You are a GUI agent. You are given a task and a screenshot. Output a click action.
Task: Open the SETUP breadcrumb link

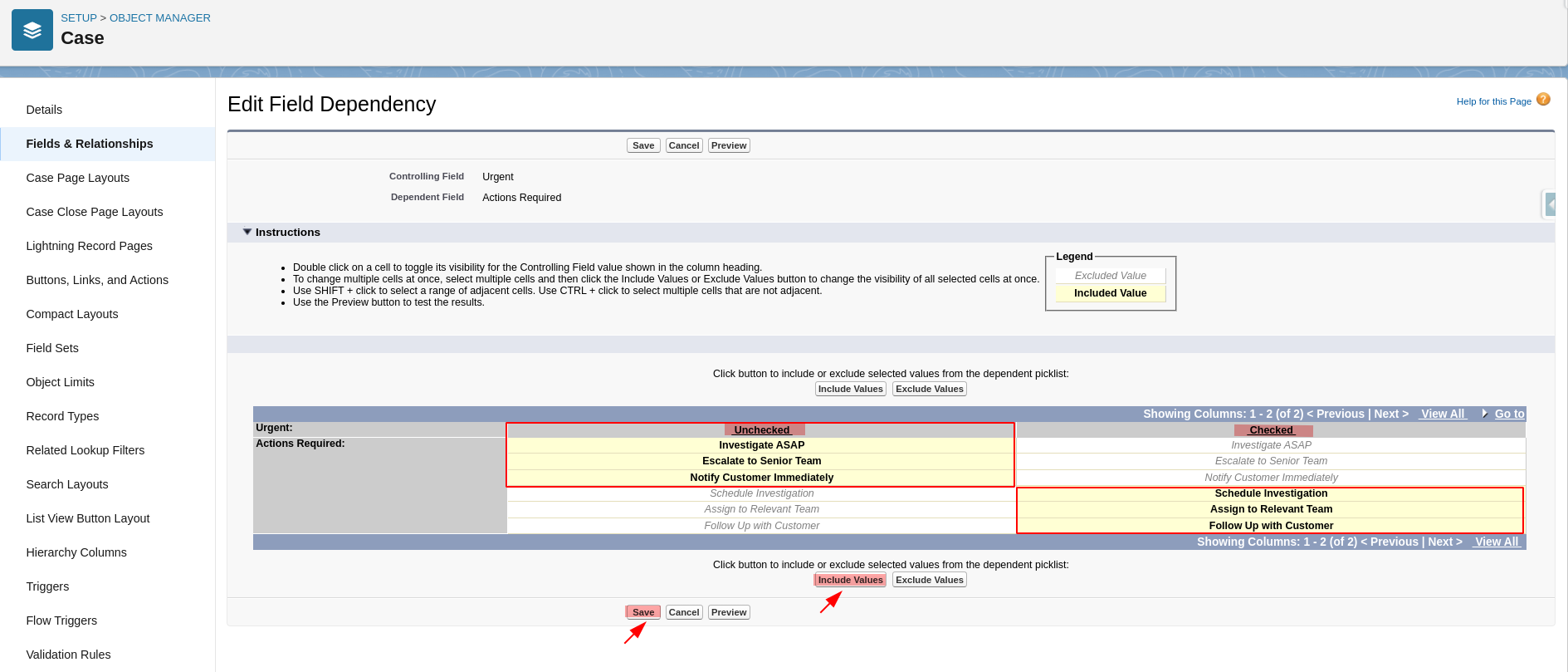(x=79, y=17)
